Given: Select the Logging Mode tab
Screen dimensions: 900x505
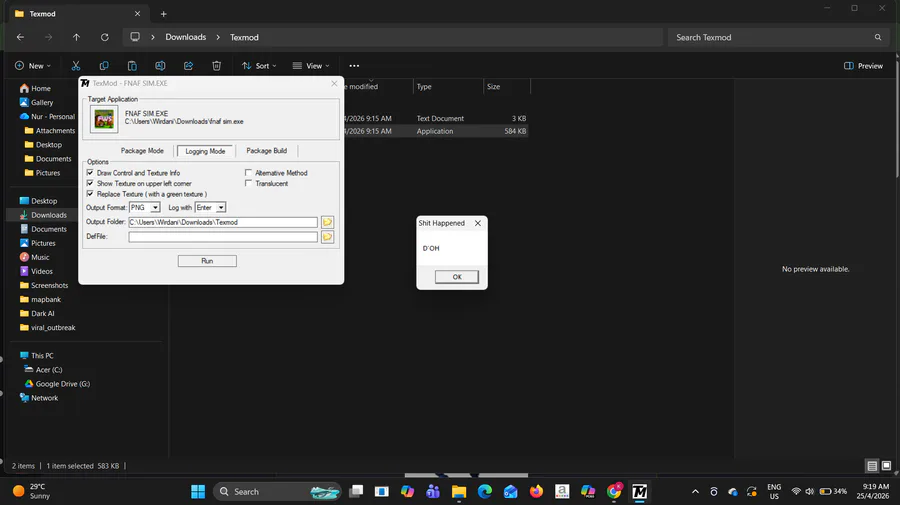Looking at the screenshot, I should (x=205, y=151).
